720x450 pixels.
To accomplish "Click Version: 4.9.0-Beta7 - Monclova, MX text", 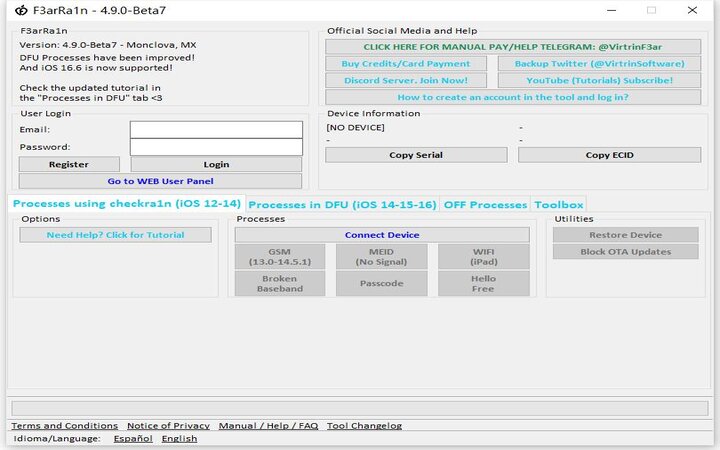I will [108, 45].
